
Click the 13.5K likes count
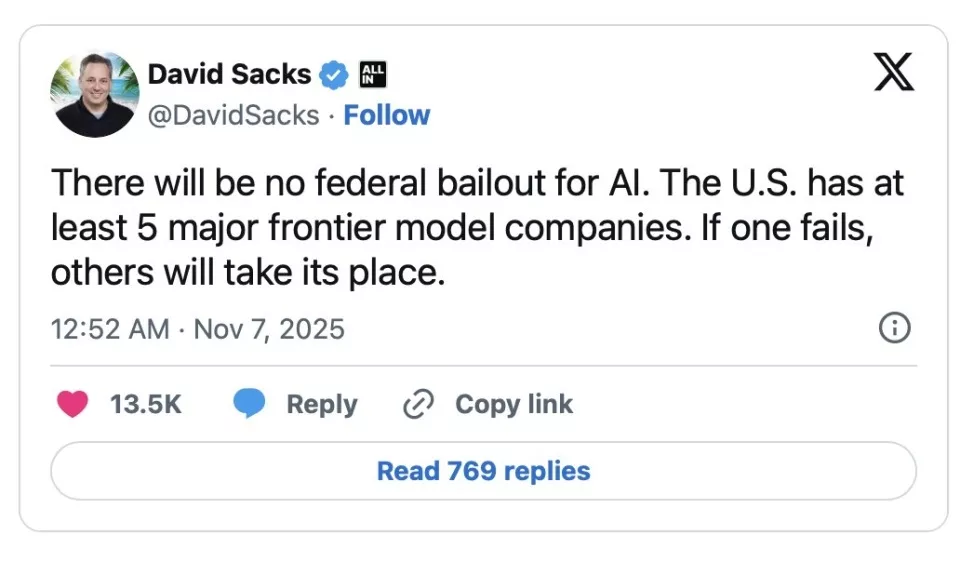[146, 404]
